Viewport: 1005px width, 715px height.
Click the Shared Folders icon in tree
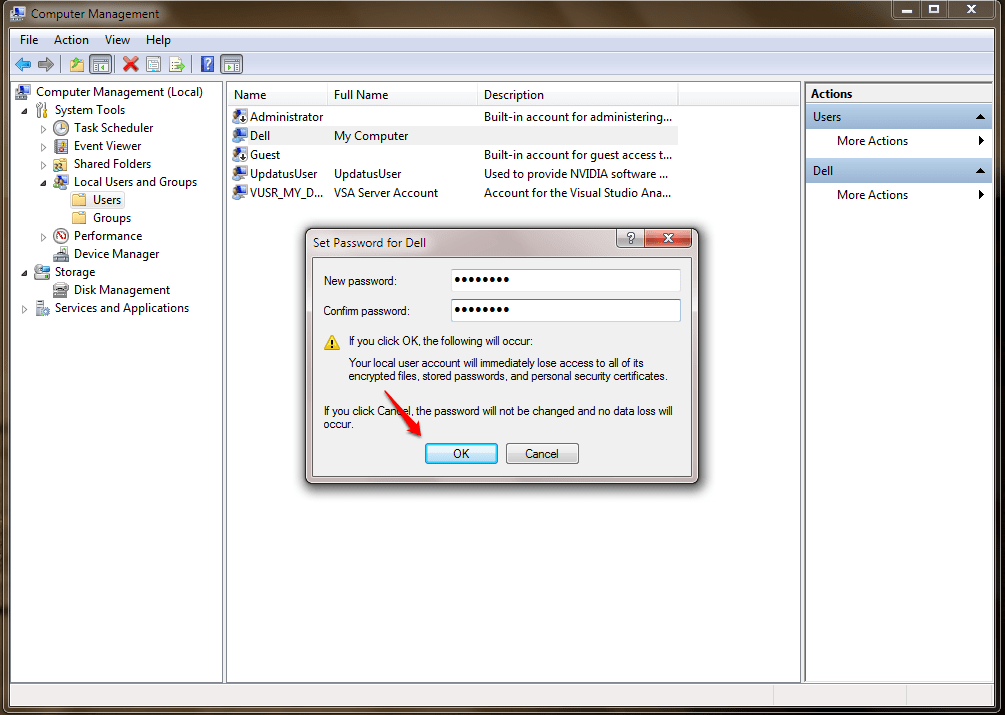tap(61, 164)
